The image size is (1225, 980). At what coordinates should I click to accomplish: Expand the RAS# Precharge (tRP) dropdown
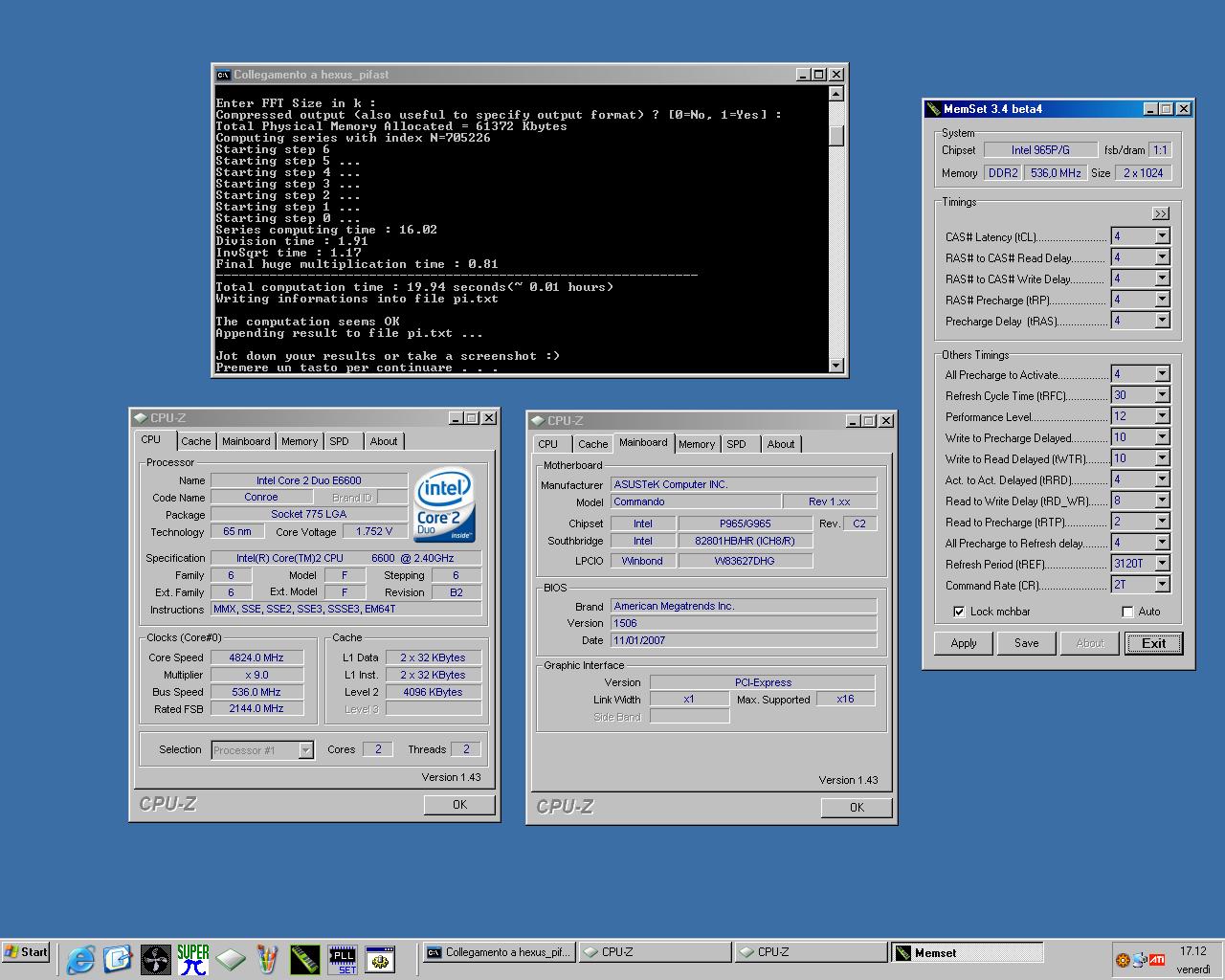coord(1162,300)
